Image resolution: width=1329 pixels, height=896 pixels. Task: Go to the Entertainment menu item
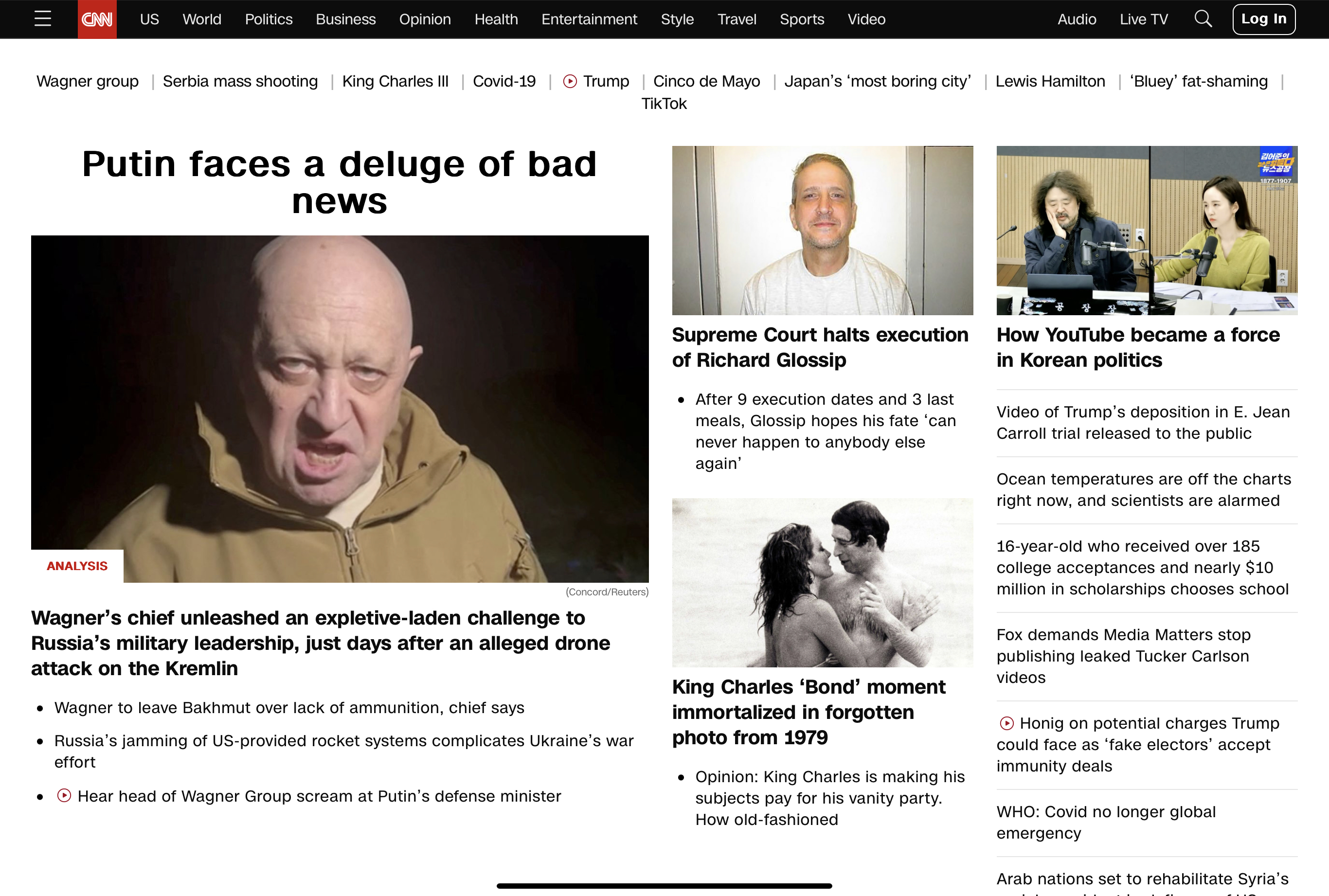[589, 19]
